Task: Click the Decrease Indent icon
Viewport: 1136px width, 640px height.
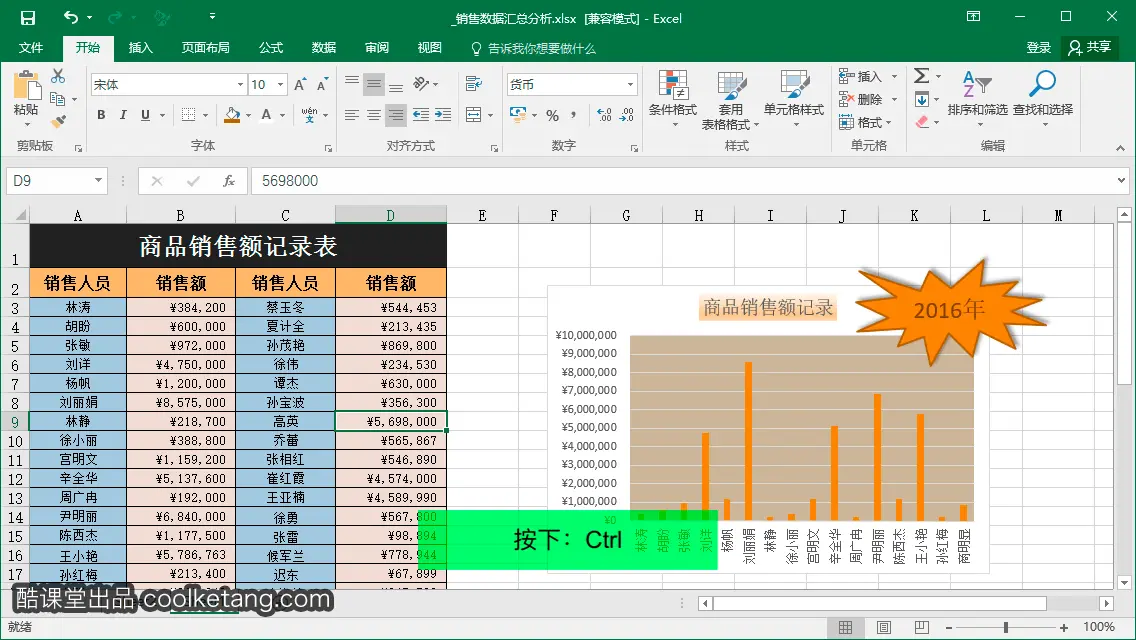Action: coord(420,115)
